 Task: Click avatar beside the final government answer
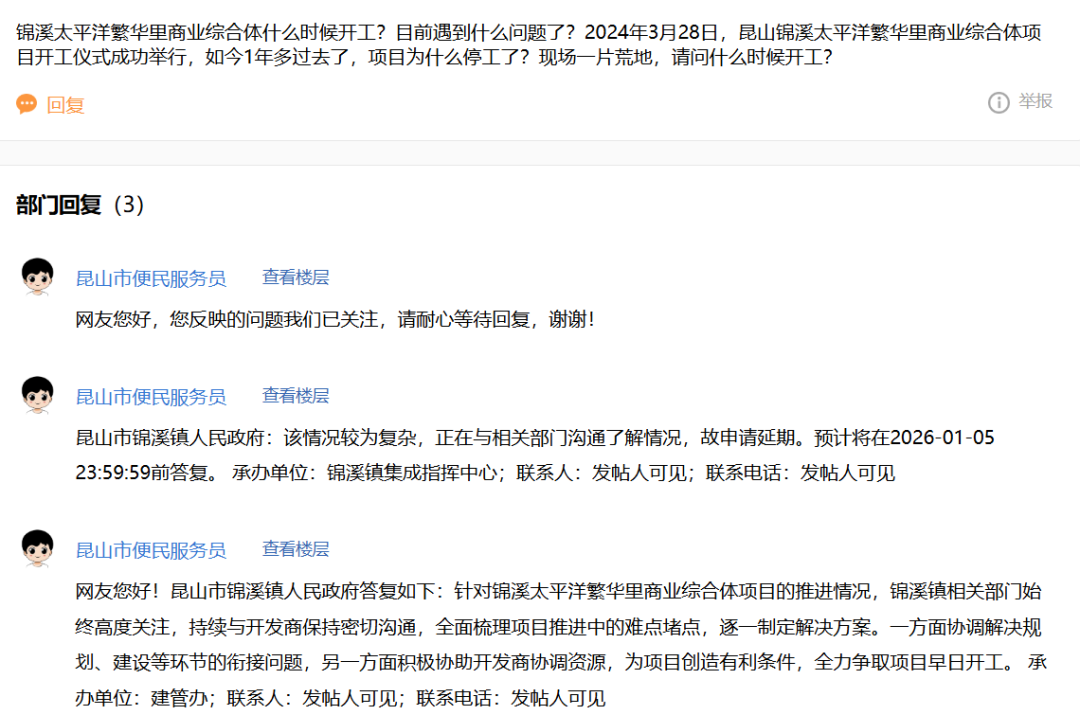pyautogui.click(x=37, y=549)
